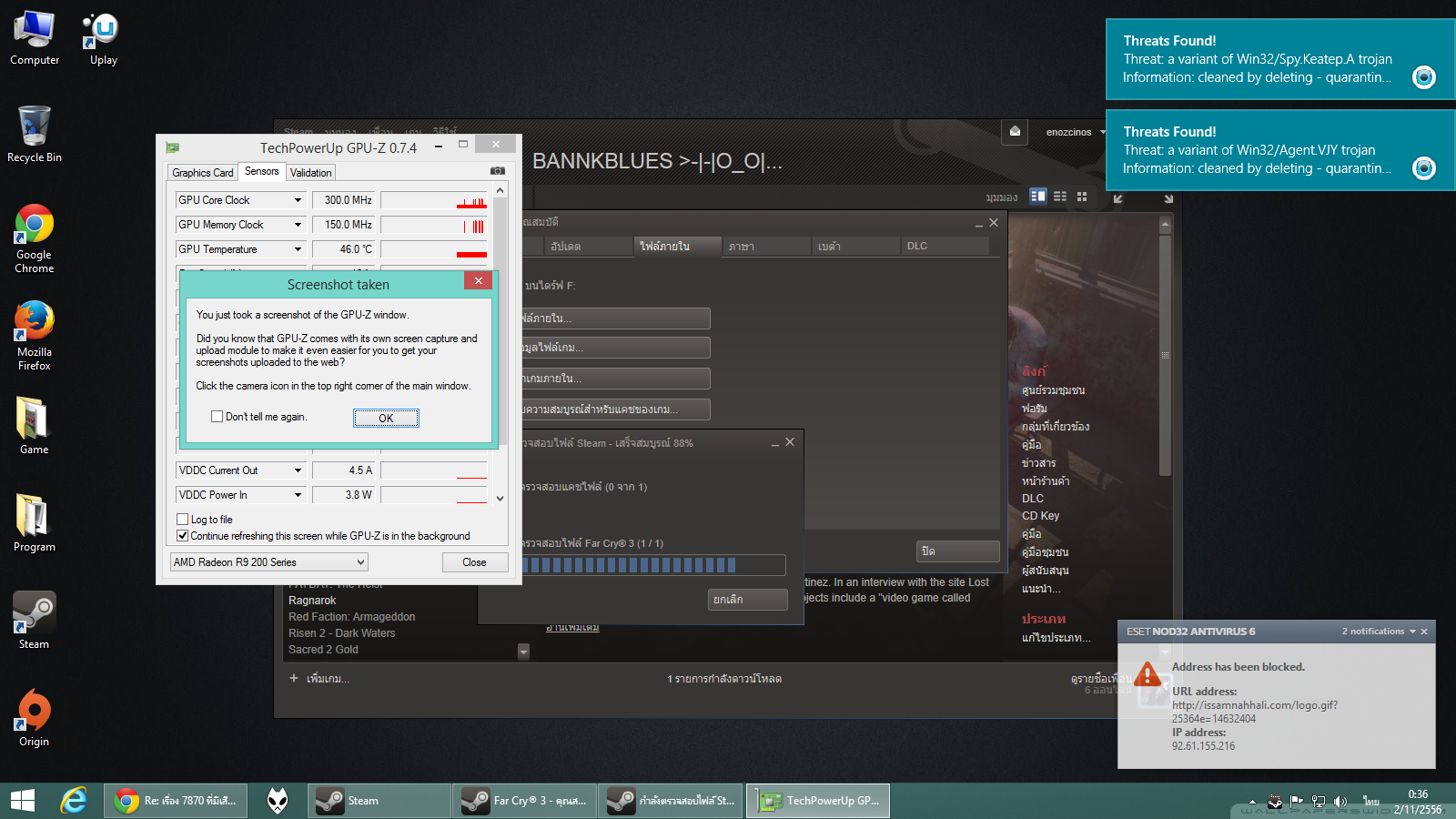This screenshot has width=1456, height=819.
Task: Open the Validation tab in GPU-Z
Action: point(311,173)
